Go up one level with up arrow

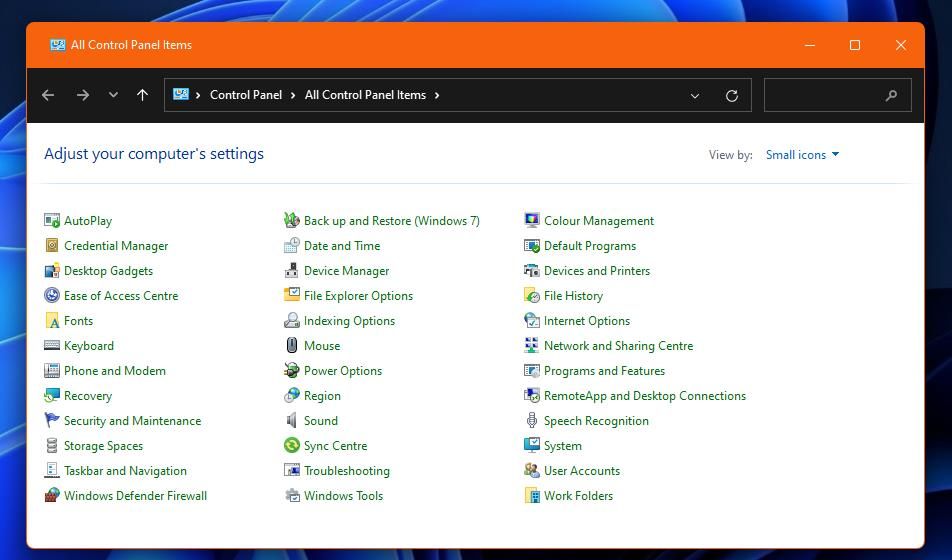(143, 95)
